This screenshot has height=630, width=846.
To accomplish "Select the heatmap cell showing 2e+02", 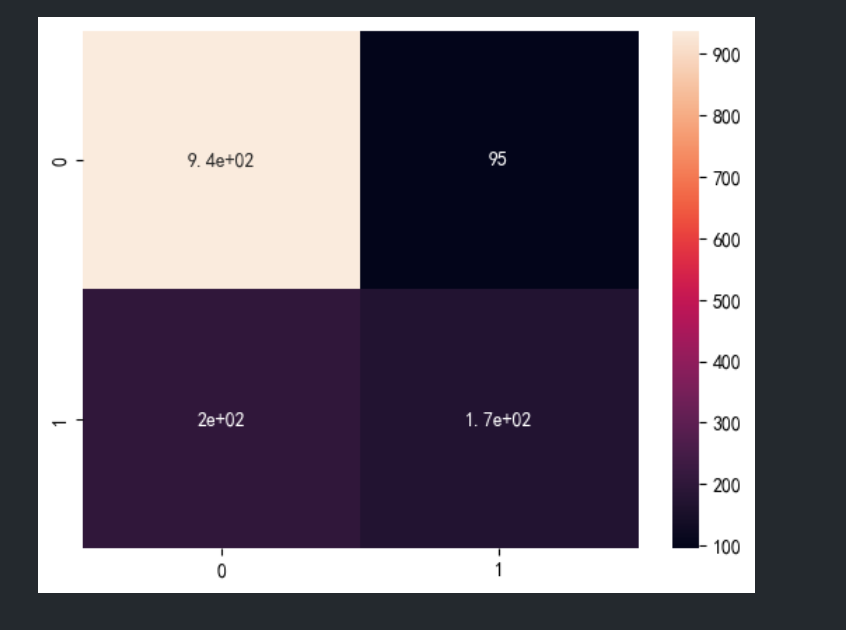I will point(221,419).
